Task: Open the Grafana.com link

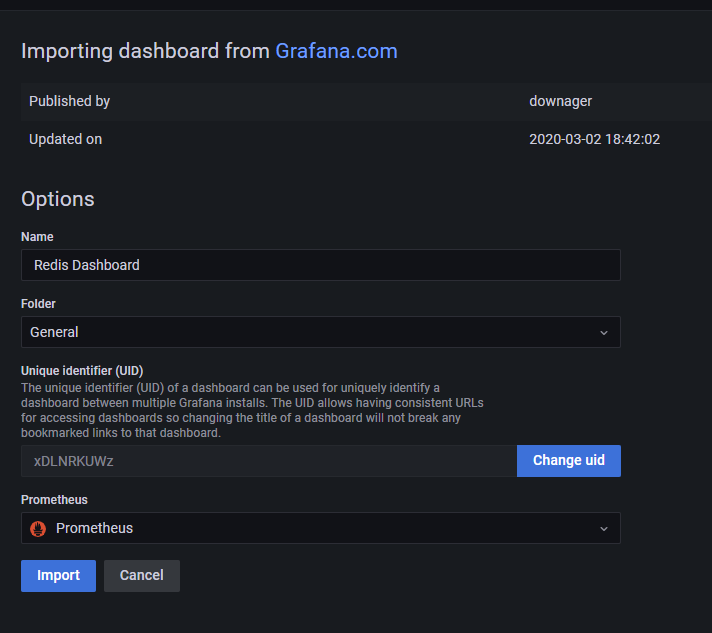Action: click(336, 51)
